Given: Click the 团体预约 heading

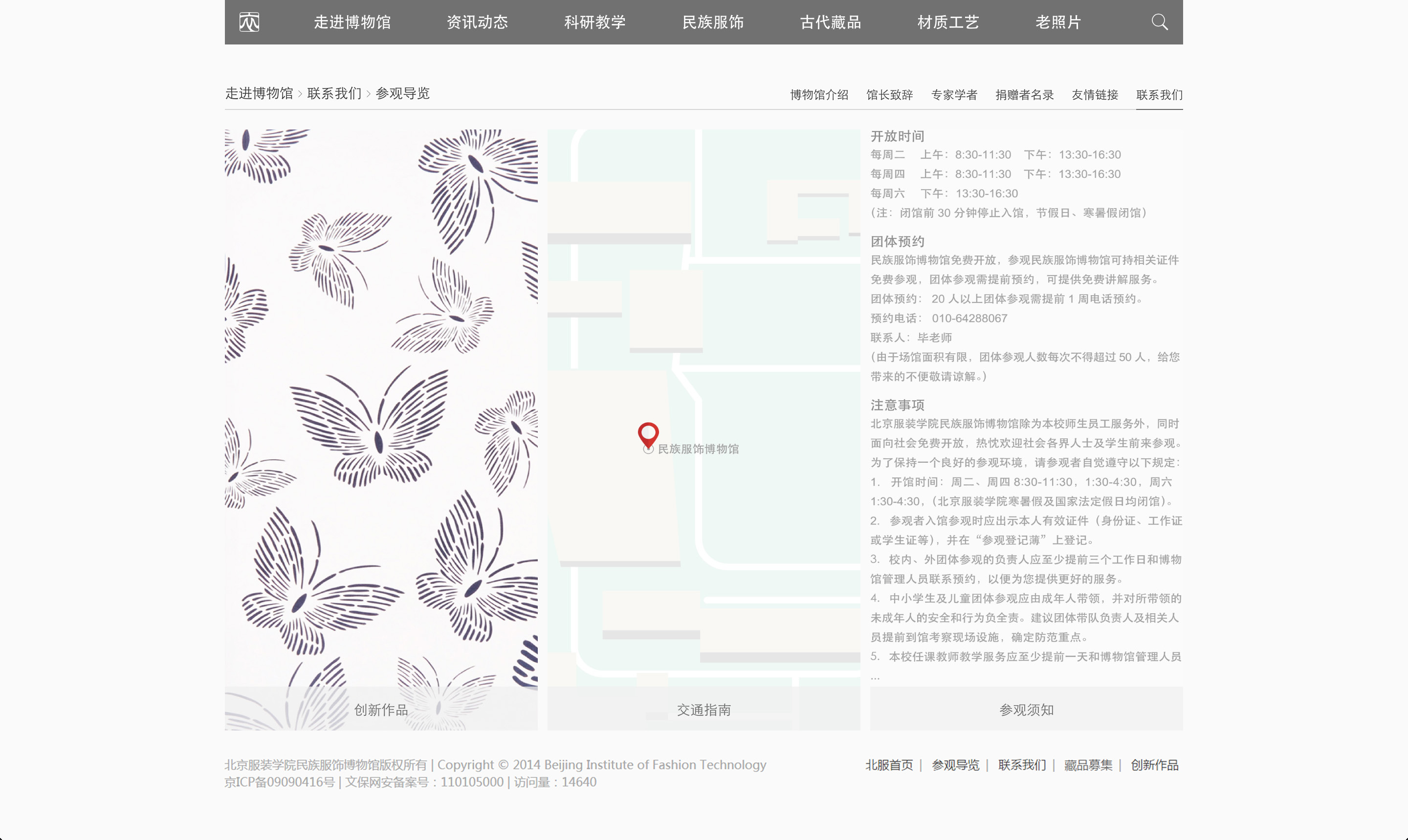Looking at the screenshot, I should click(897, 242).
